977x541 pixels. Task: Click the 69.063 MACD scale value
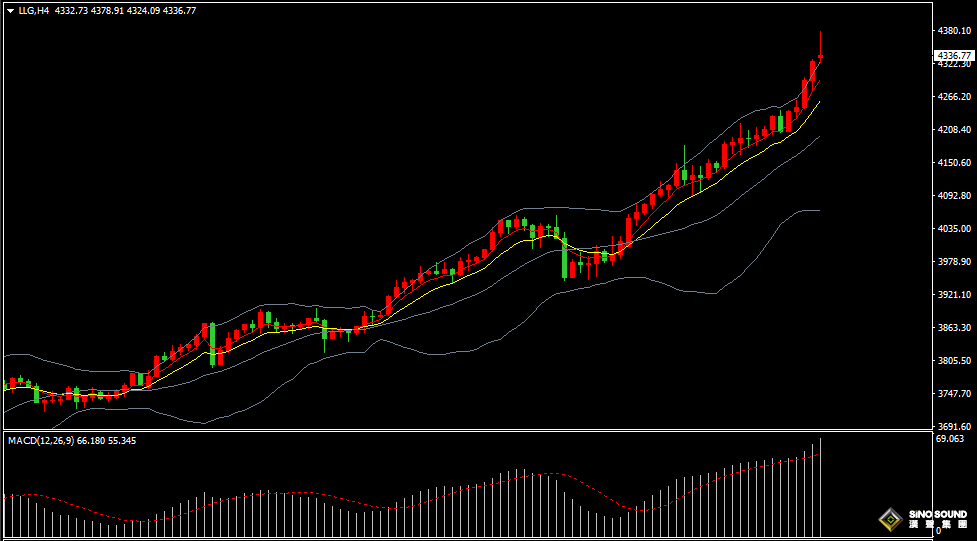click(x=949, y=439)
